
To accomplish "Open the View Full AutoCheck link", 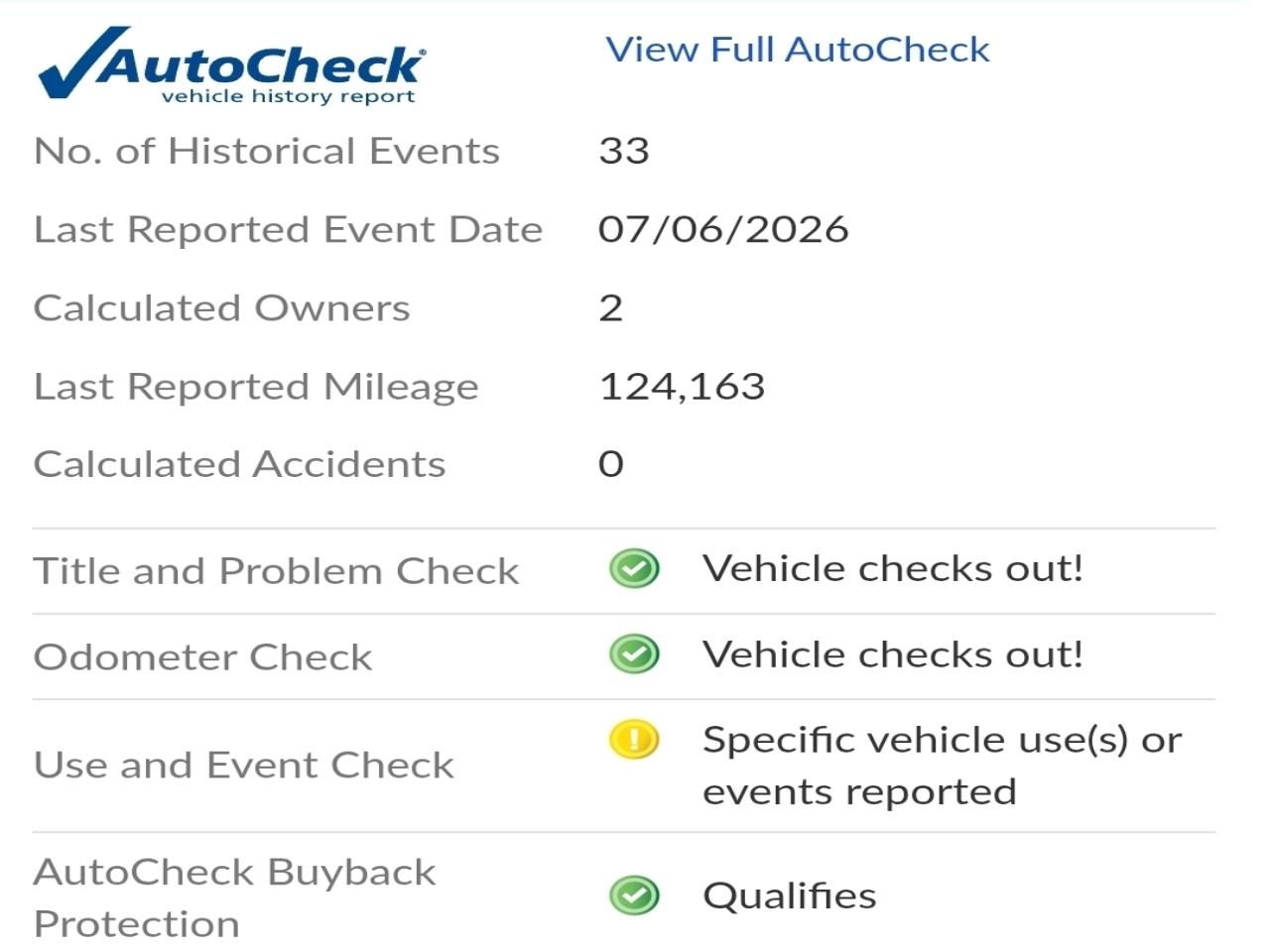I will click(x=798, y=50).
